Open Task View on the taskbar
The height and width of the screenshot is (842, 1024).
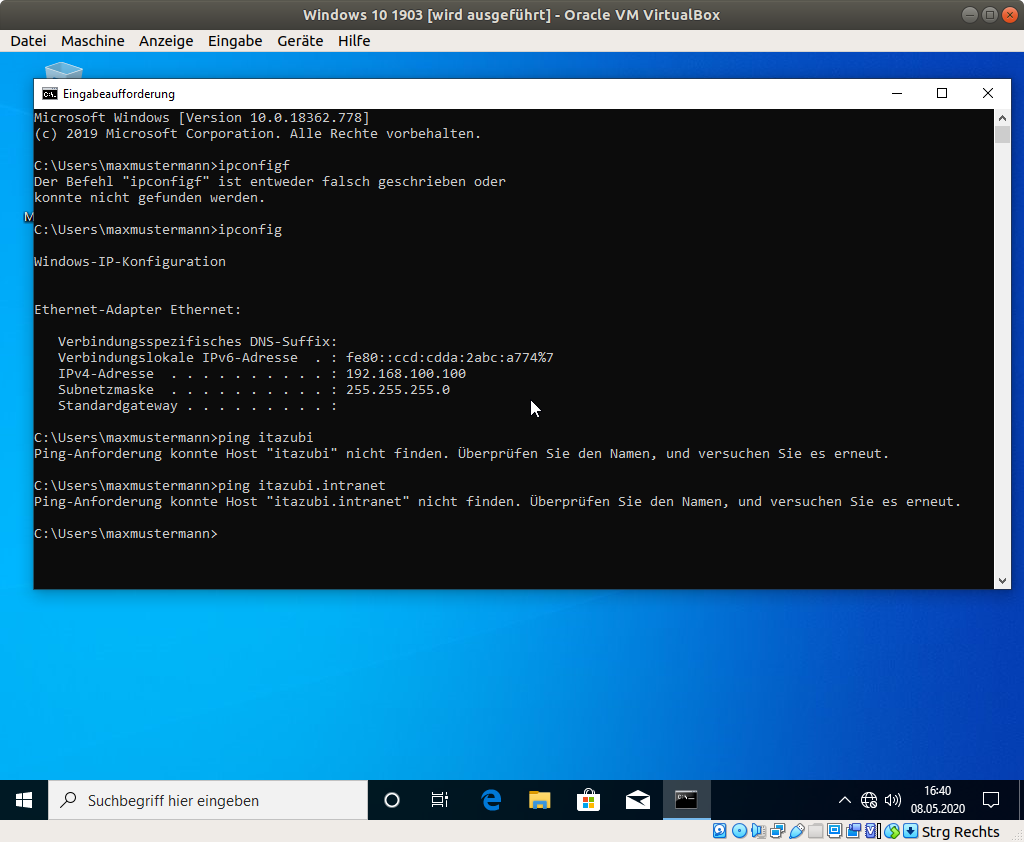click(x=440, y=800)
